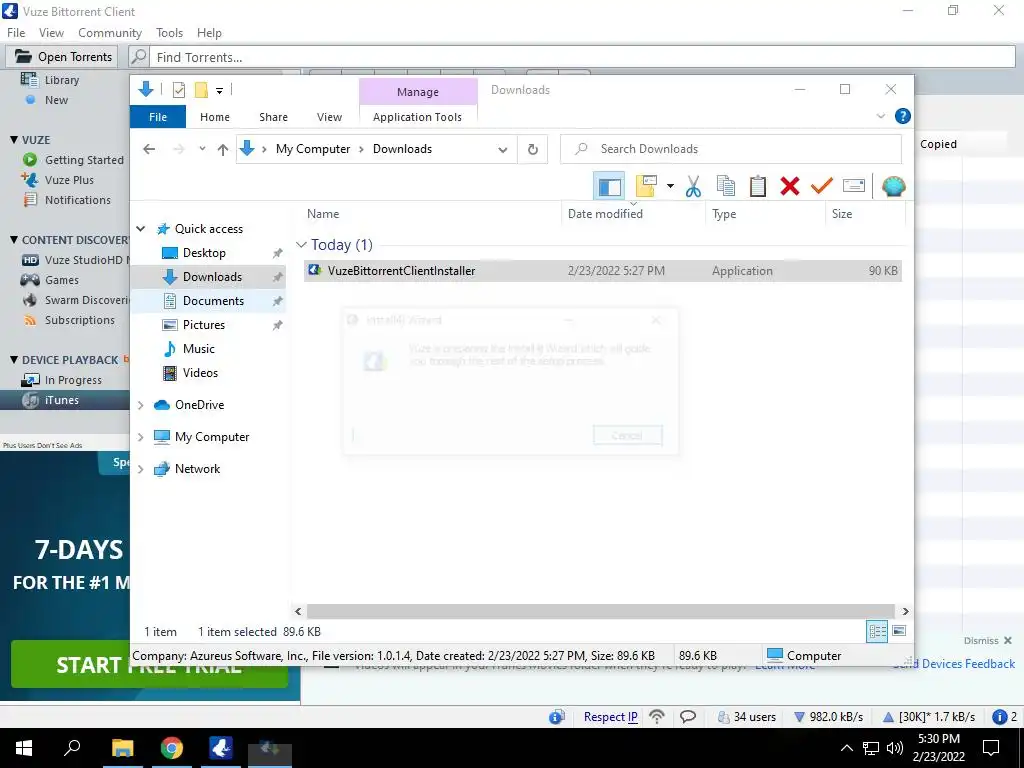Click the chat bubble icon in Vuze status bar

click(x=688, y=717)
